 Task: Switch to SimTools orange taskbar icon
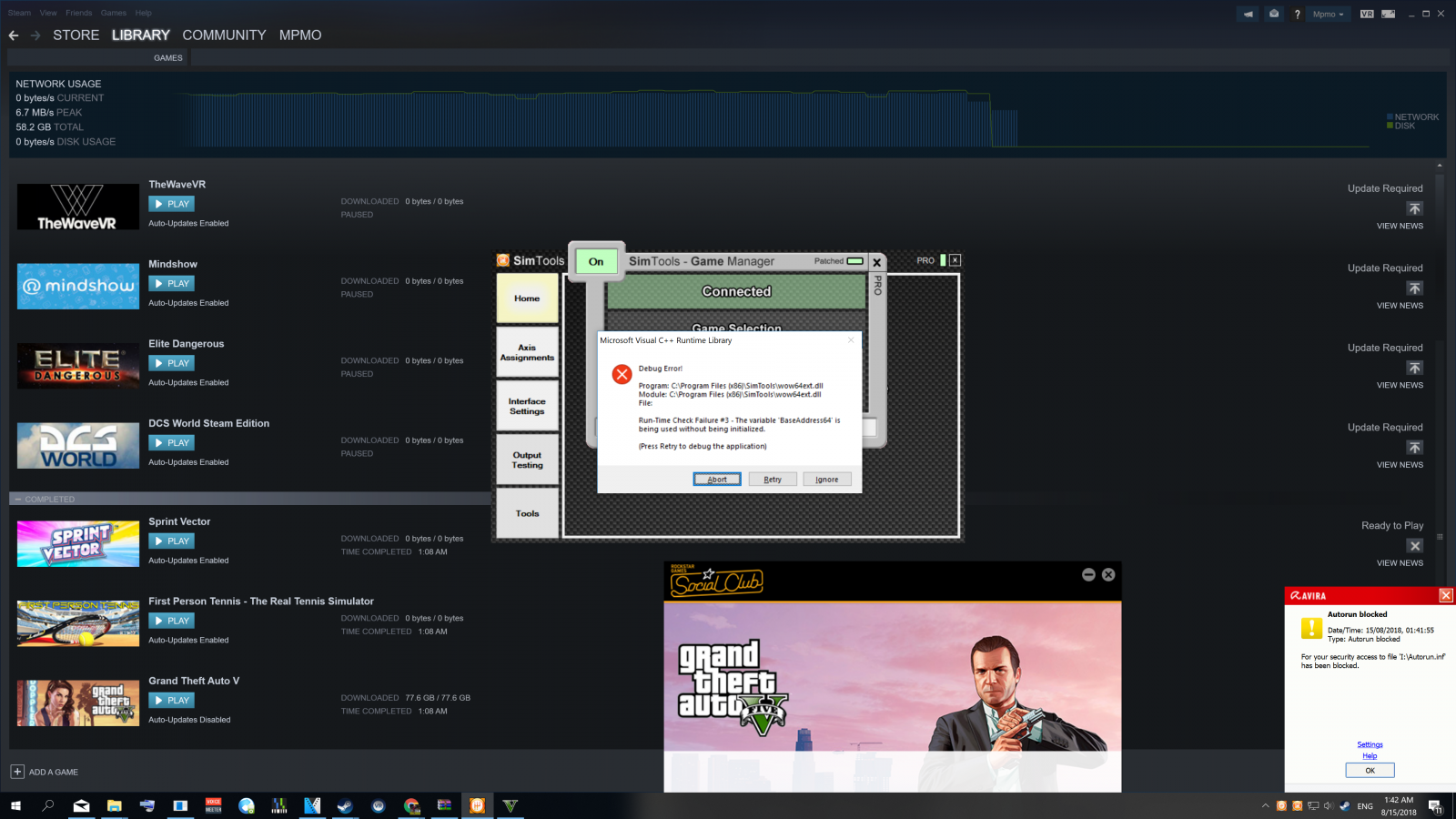click(477, 805)
